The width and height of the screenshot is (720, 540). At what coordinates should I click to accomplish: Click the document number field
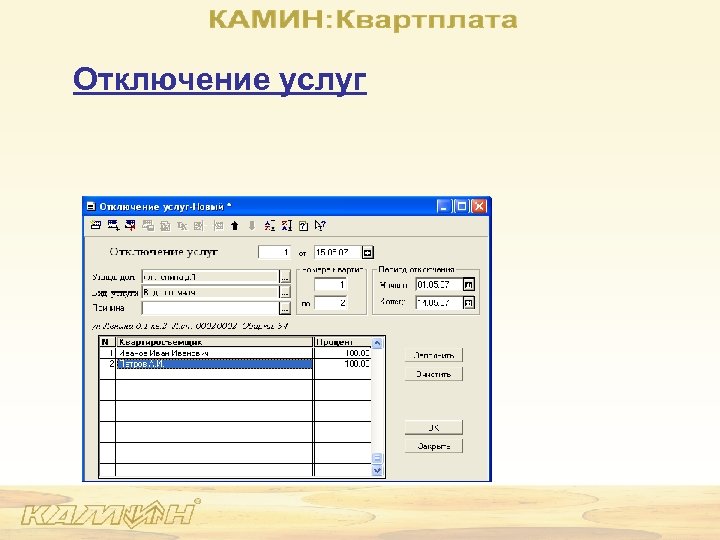click(x=274, y=252)
